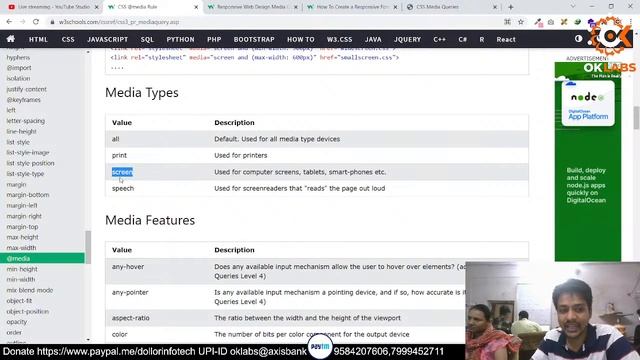Click the padlock site info icon
Image resolution: width=640 pixels, height=360 pixels.
pos(52,22)
